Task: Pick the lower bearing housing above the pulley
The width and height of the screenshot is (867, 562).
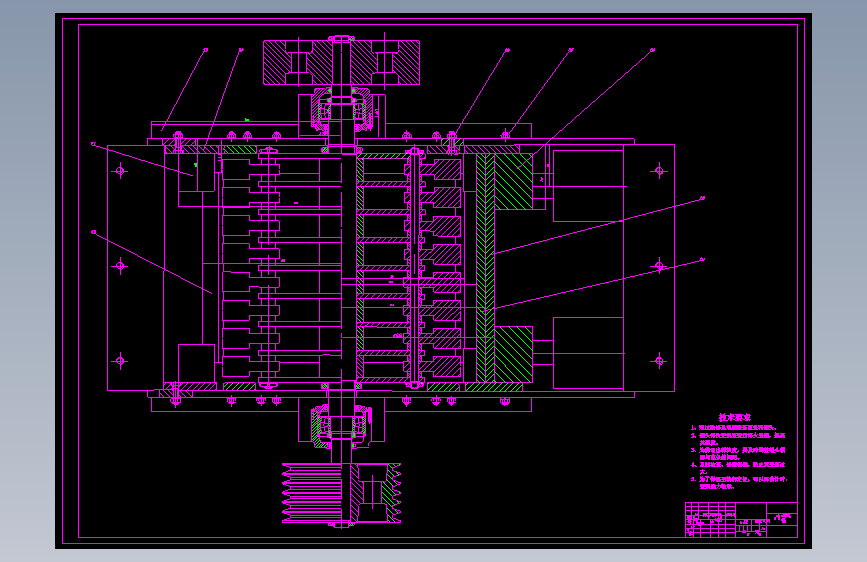Action: pyautogui.click(x=341, y=425)
